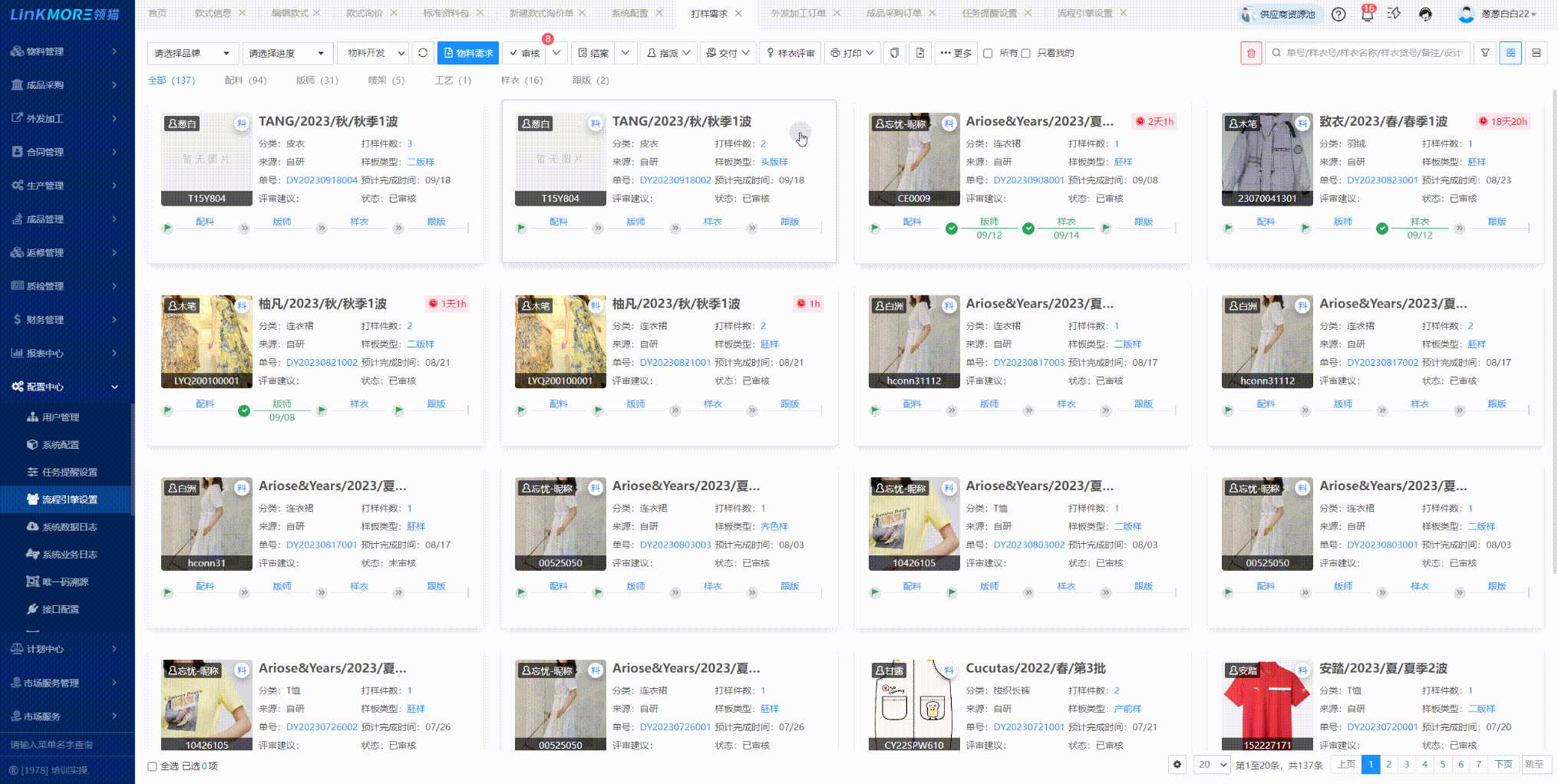The width and height of the screenshot is (1558, 784).
Task: Click the pagination settings gear icon
Action: click(x=1177, y=765)
